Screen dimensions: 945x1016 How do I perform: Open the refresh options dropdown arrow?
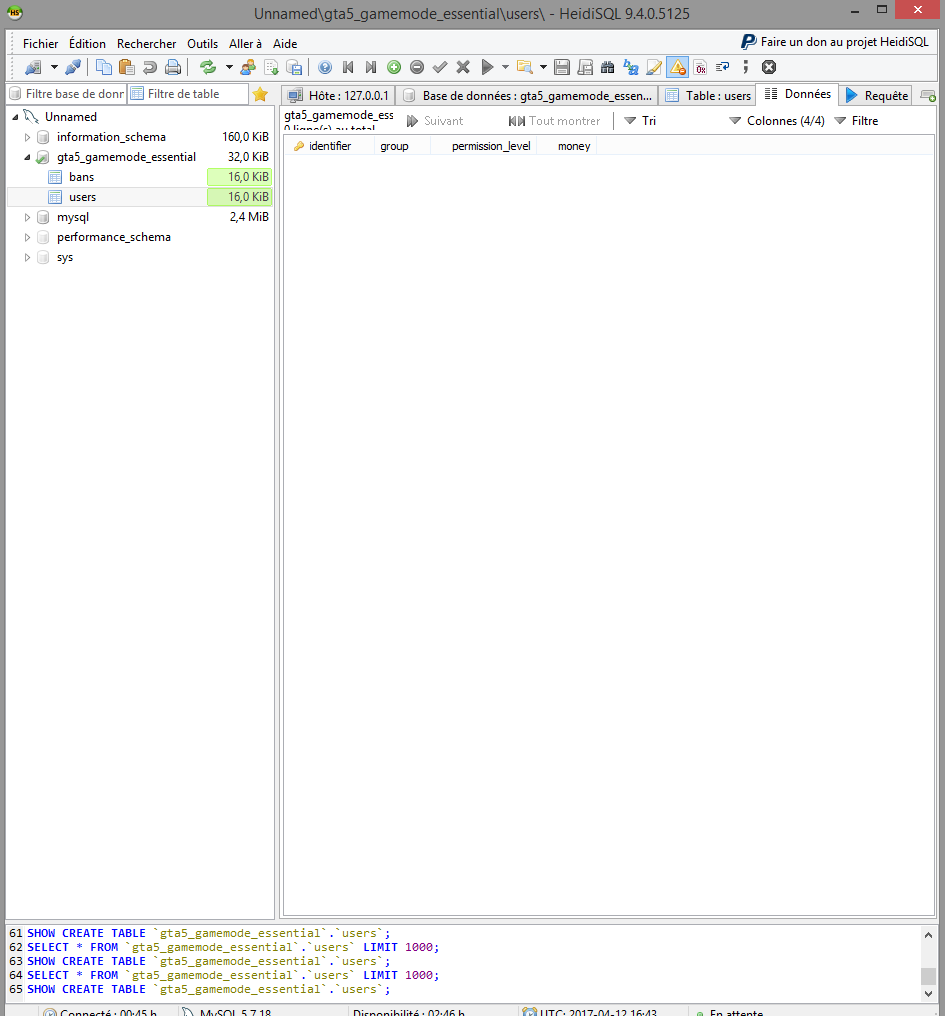(229, 67)
